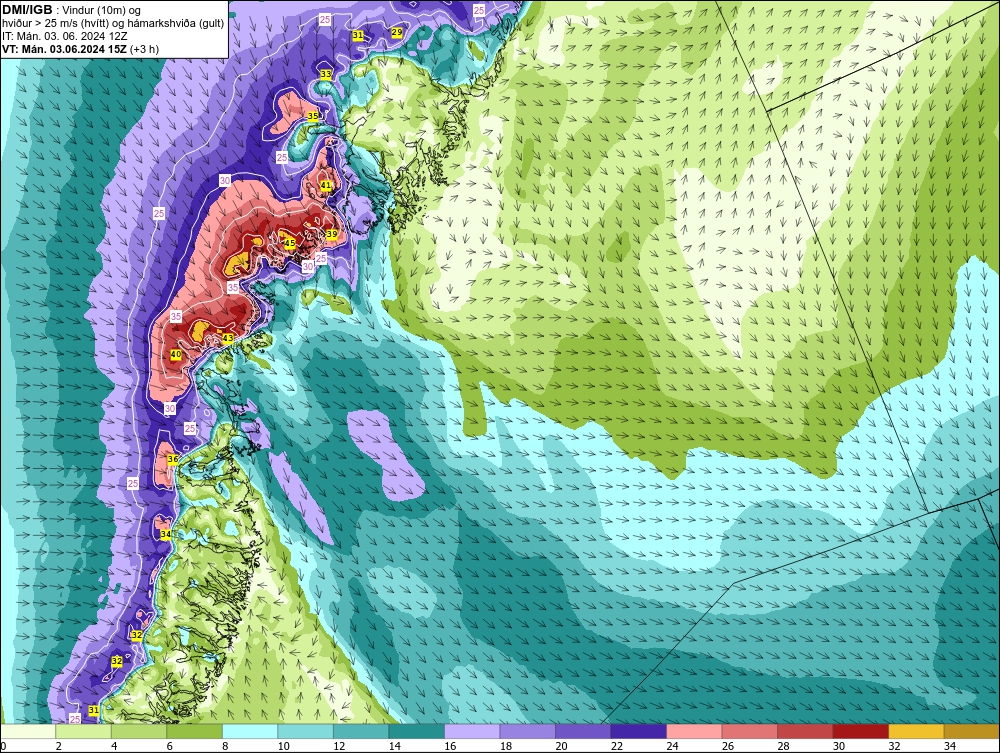Viewport: 1000px width, 753px height.
Task: Click the legend scale number 10
Action: (x=283, y=746)
